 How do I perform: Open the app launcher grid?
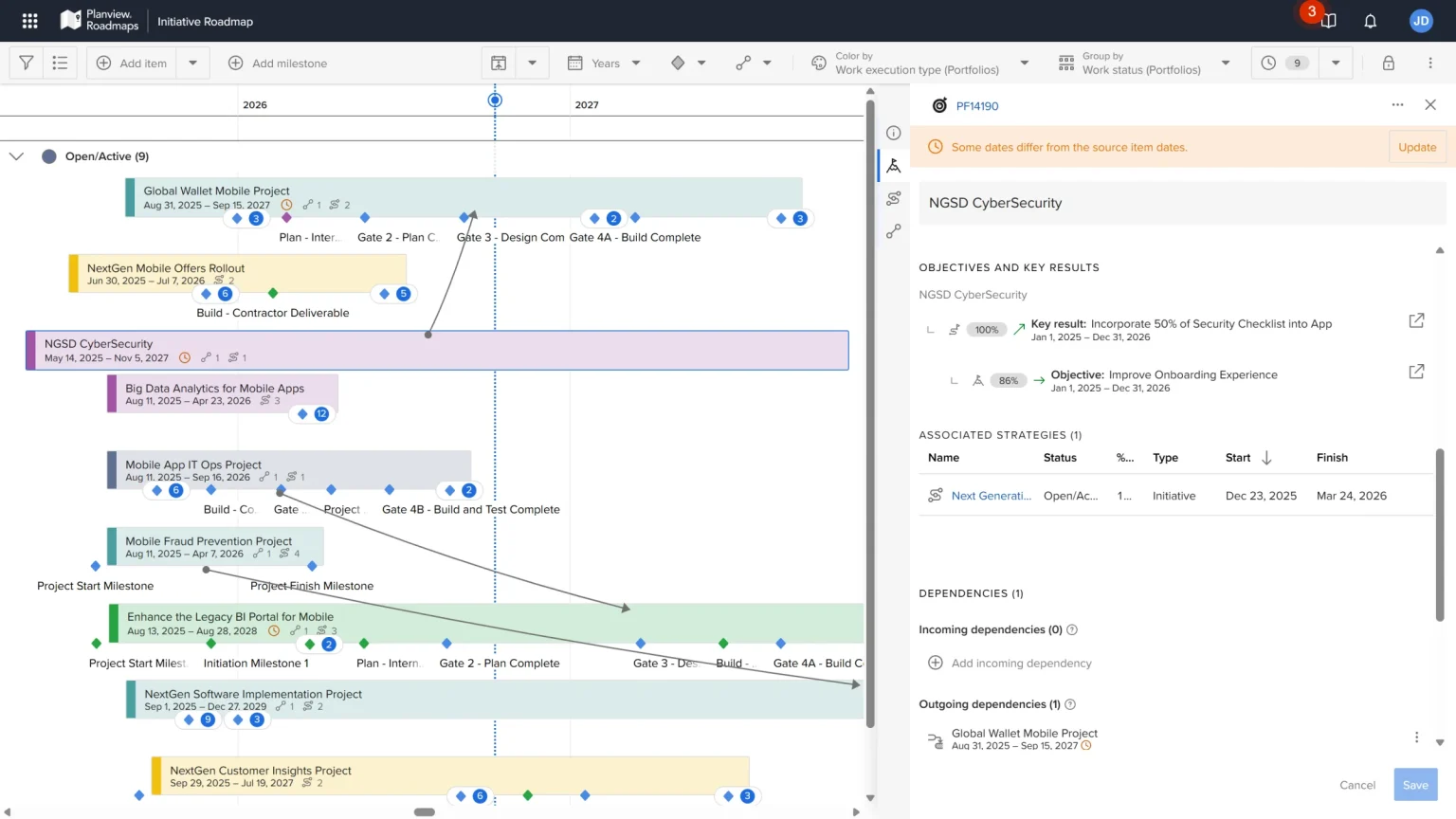point(29,21)
